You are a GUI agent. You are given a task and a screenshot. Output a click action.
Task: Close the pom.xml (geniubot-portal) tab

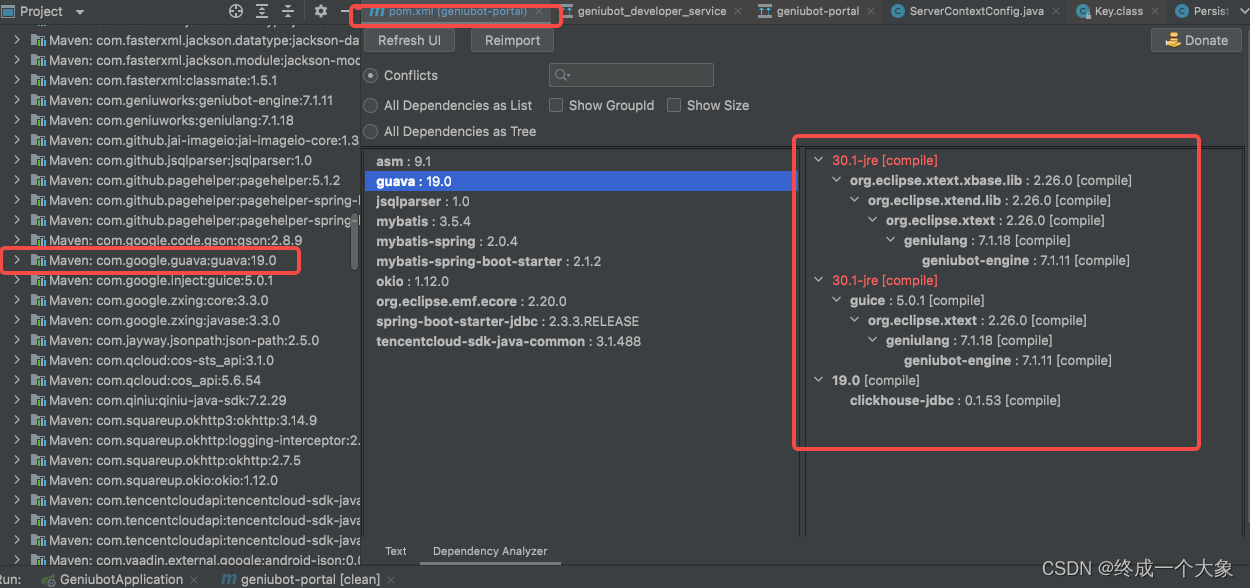(x=539, y=12)
